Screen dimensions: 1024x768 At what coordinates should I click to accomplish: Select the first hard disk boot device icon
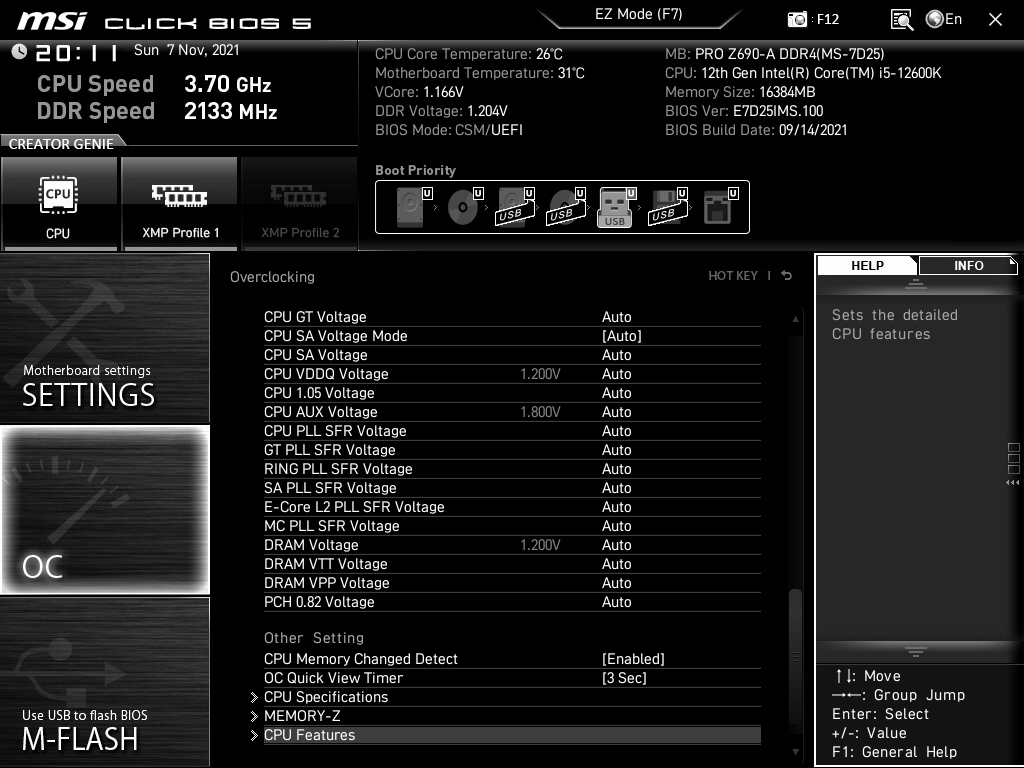414,207
